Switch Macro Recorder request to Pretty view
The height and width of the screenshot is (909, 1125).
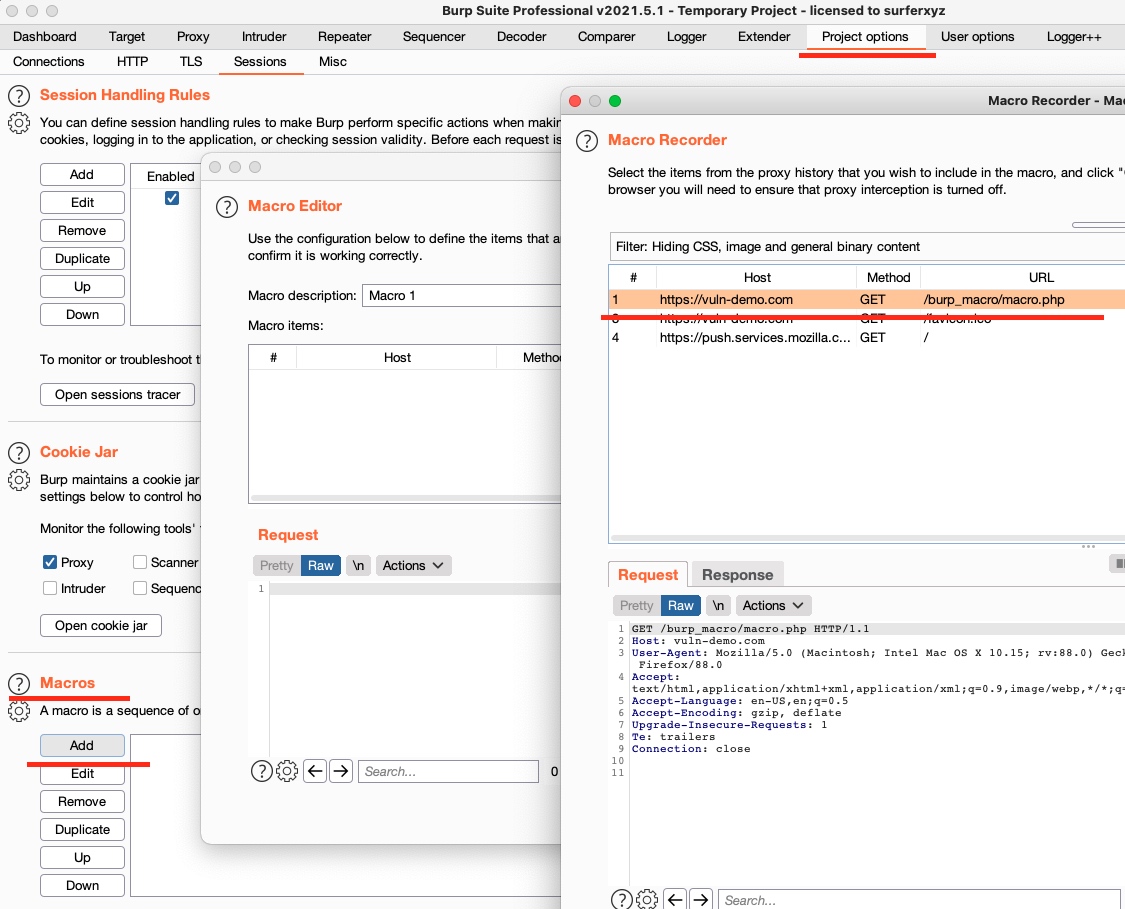pos(636,606)
